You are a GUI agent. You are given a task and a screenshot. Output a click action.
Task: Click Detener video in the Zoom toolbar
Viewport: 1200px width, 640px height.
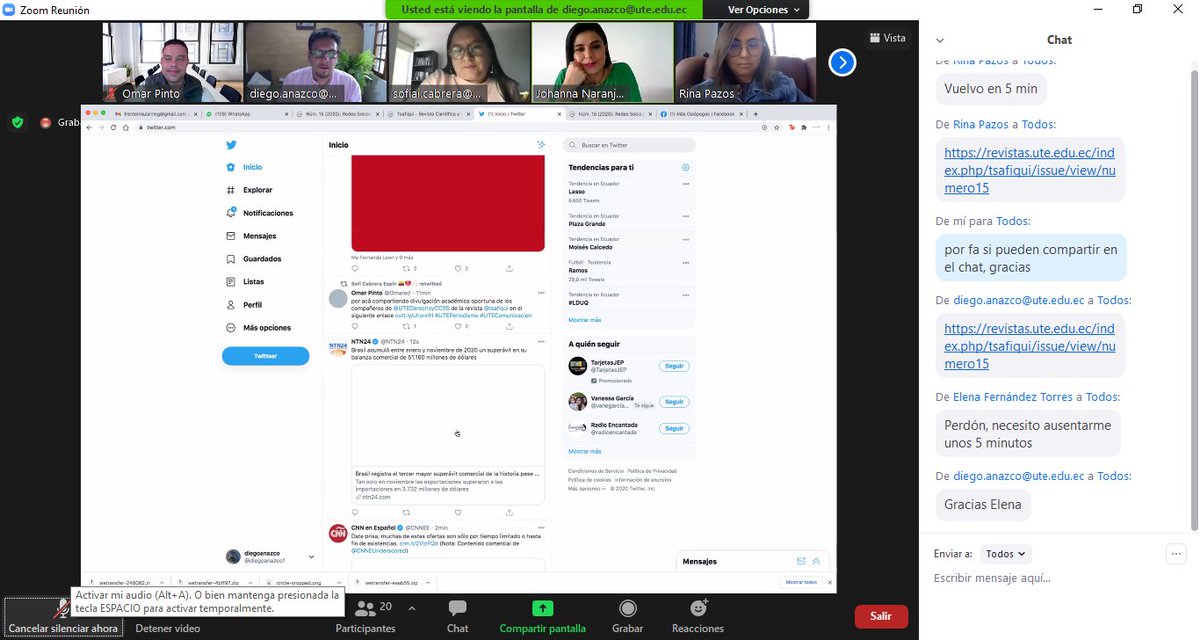coord(167,628)
